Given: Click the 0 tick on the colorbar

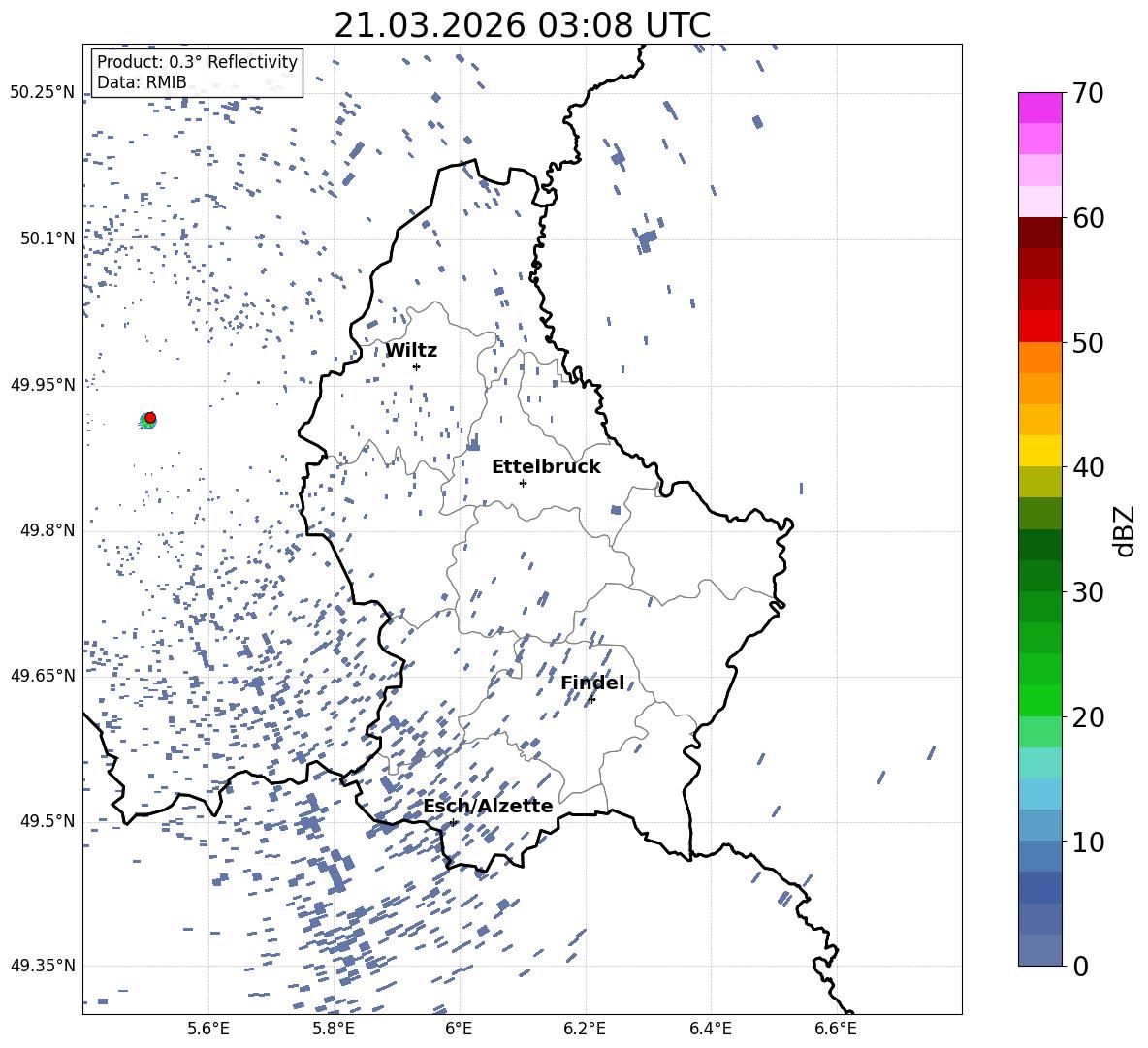Looking at the screenshot, I should 1080,966.
